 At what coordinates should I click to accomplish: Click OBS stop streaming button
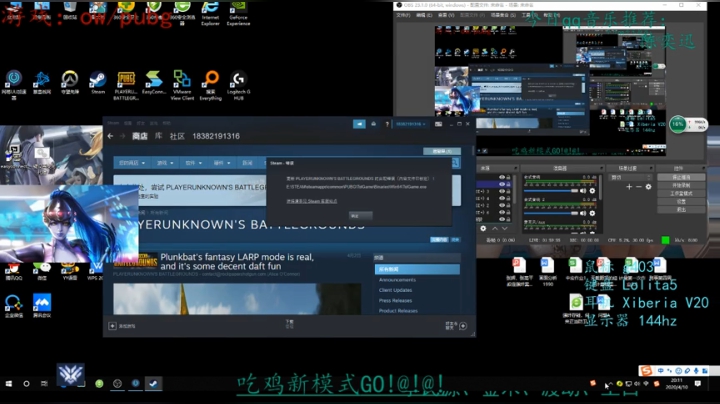tap(681, 177)
